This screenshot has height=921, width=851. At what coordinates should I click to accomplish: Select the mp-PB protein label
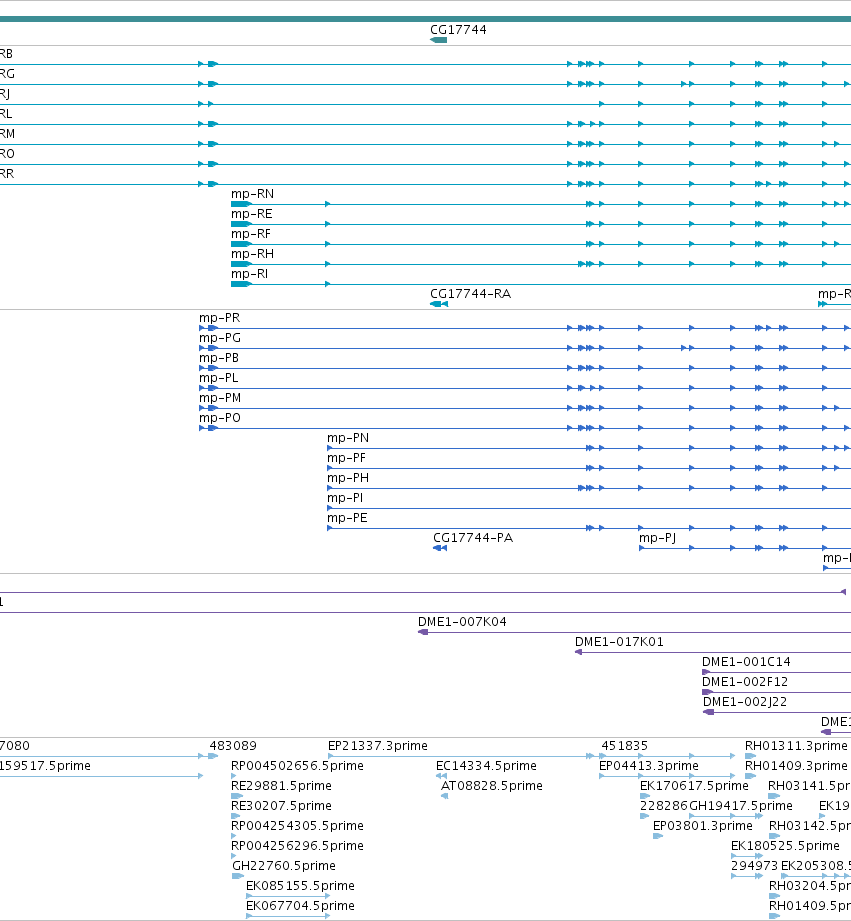tap(219, 358)
